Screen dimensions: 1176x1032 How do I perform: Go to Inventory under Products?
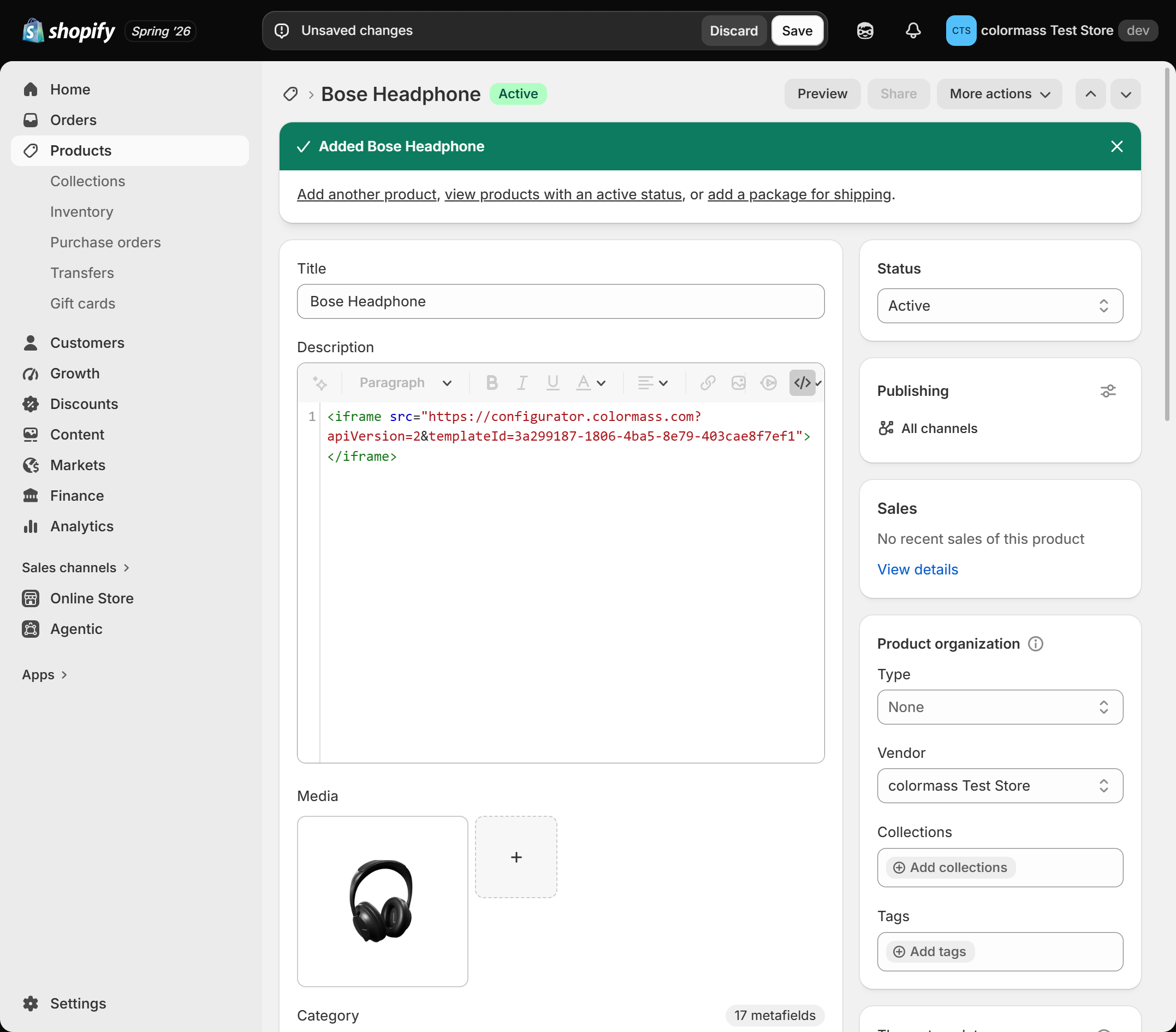(82, 212)
